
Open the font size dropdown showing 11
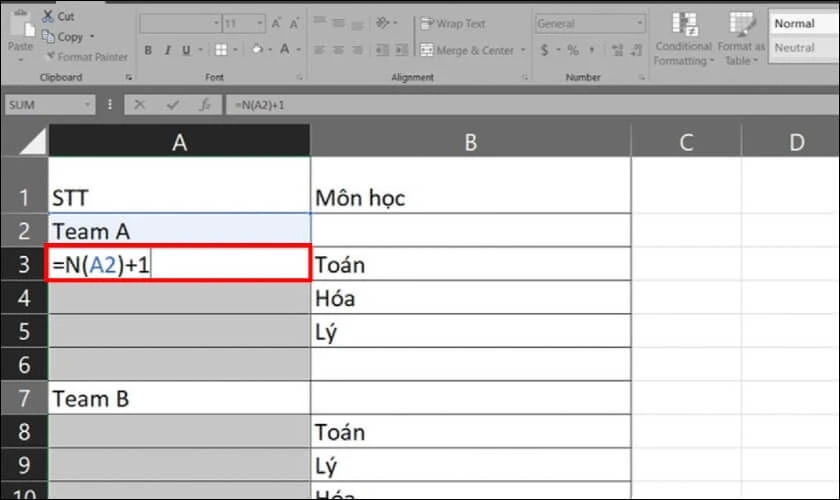[260, 23]
